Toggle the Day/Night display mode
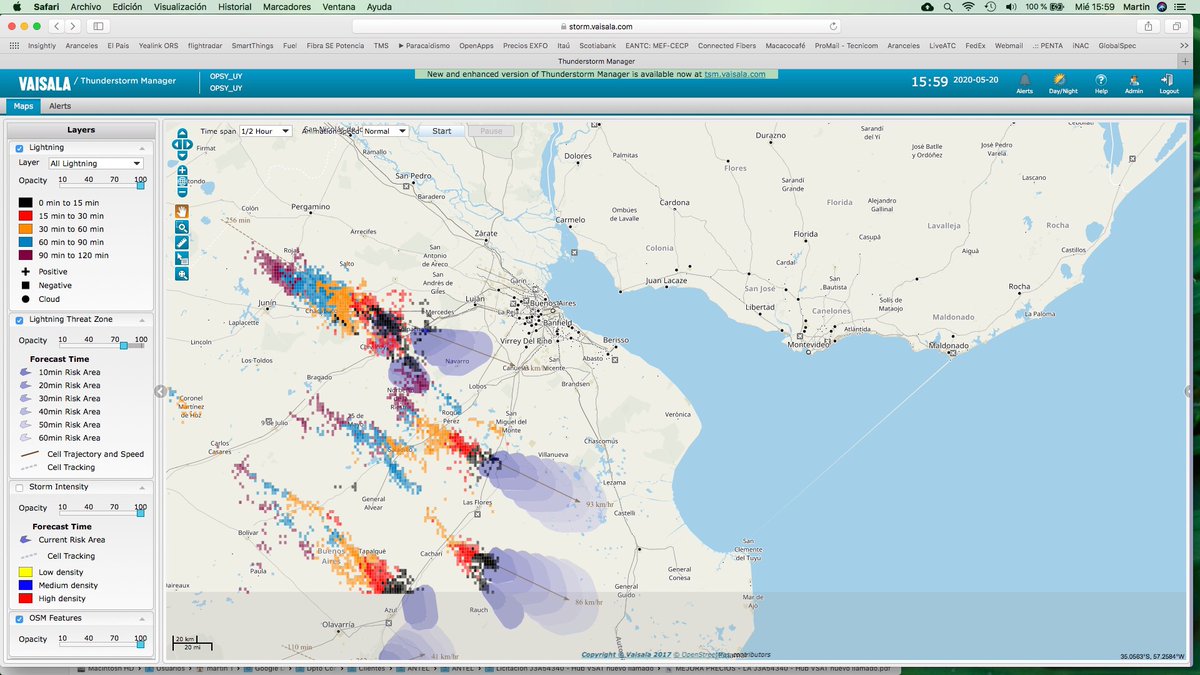 [x=1062, y=85]
